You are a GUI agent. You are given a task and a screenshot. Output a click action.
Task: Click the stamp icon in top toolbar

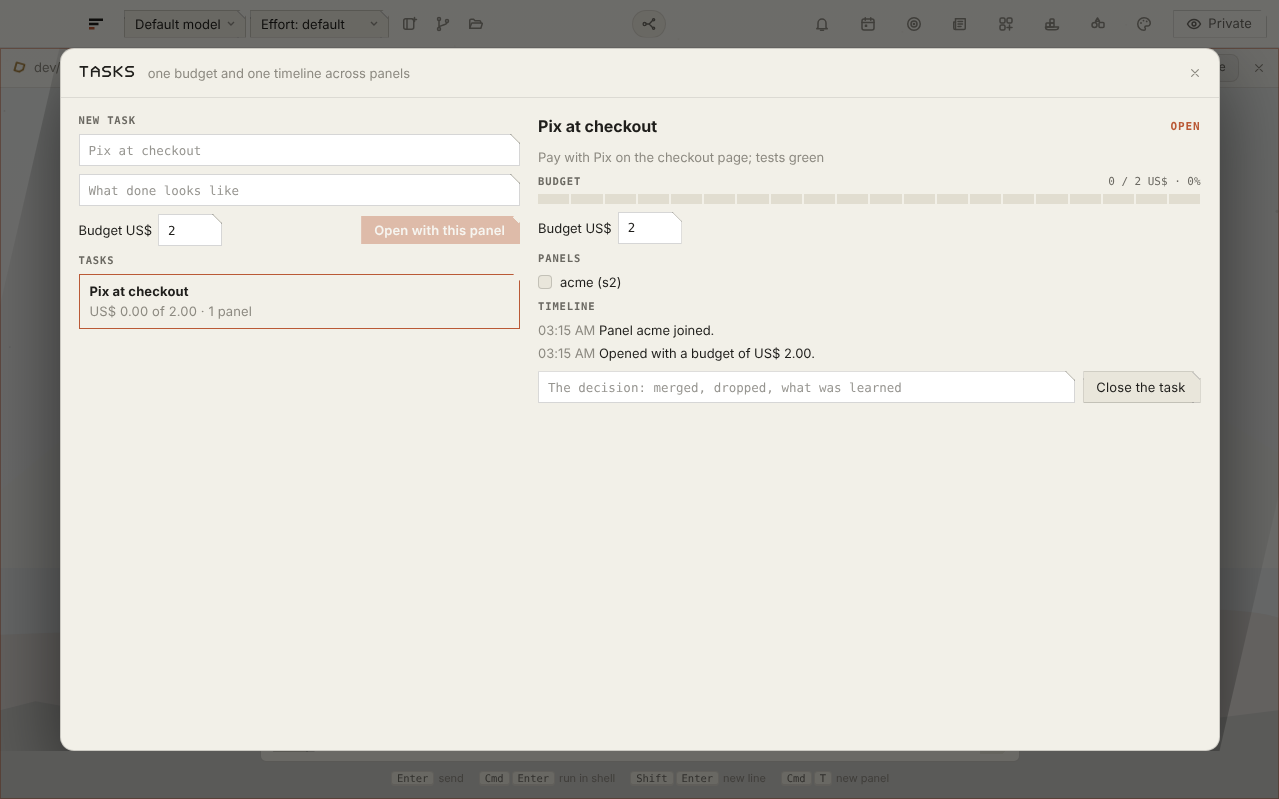1052,24
